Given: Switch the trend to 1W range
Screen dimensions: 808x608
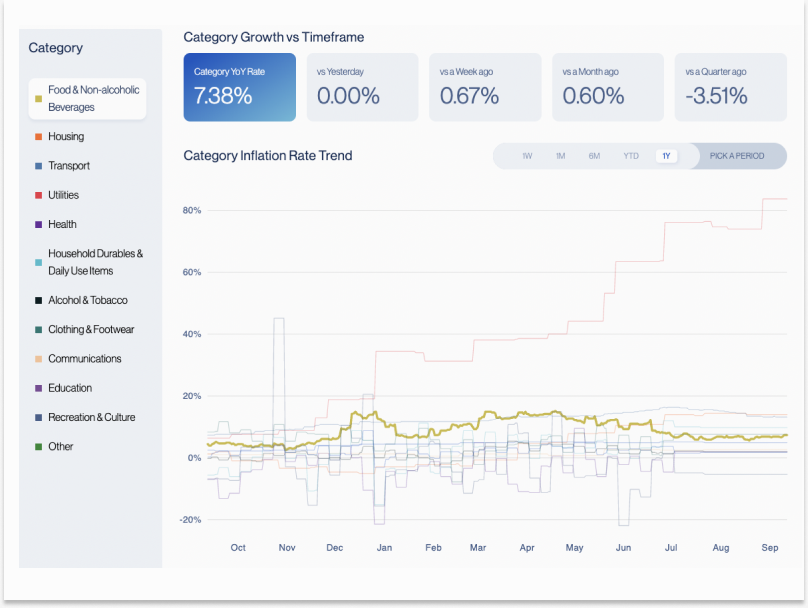Looking at the screenshot, I should [x=527, y=156].
